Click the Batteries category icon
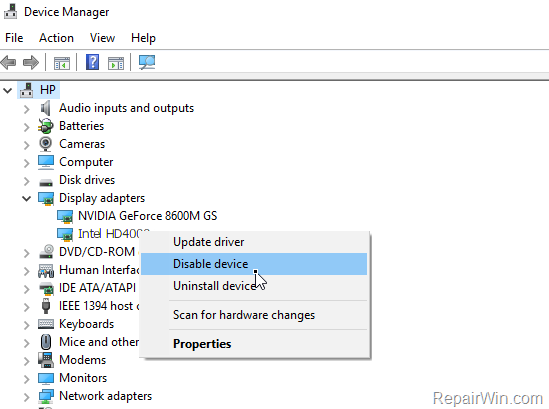The height and width of the screenshot is (409, 549). click(46, 126)
